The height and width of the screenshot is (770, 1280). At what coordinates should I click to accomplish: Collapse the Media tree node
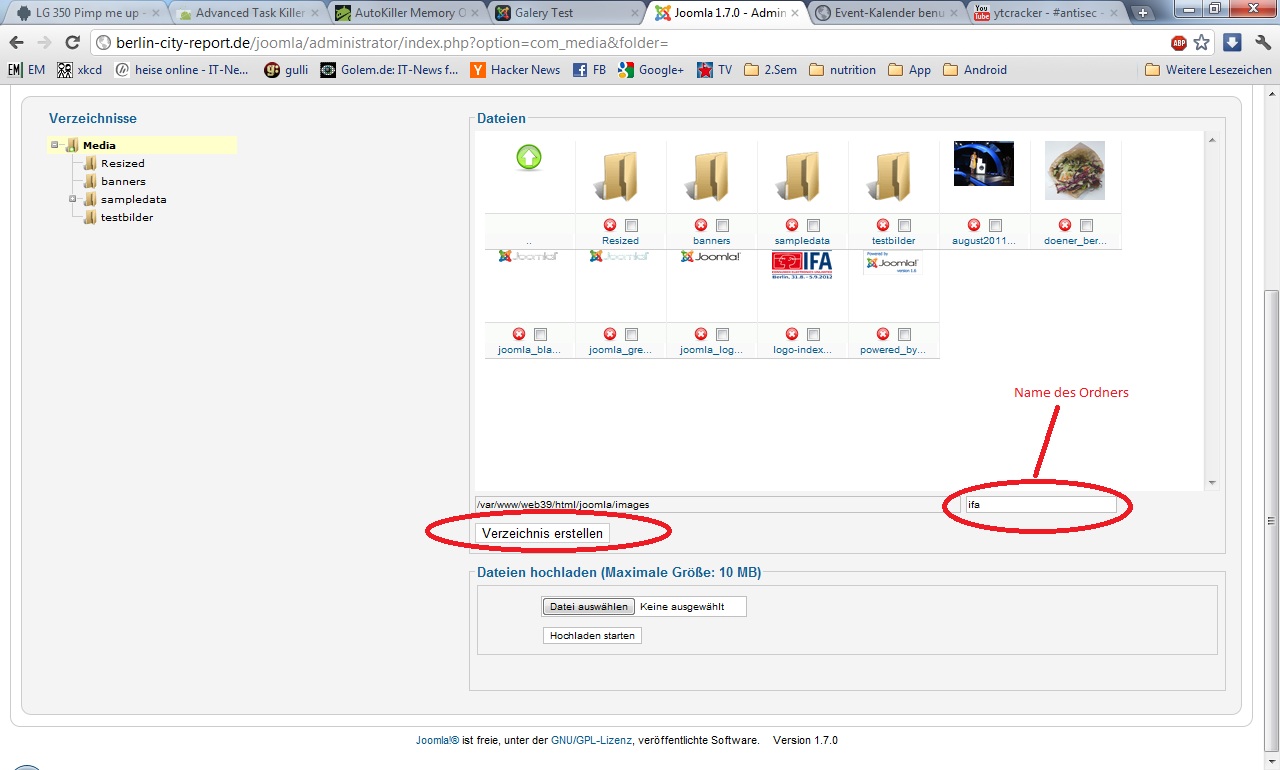pyautogui.click(x=55, y=146)
